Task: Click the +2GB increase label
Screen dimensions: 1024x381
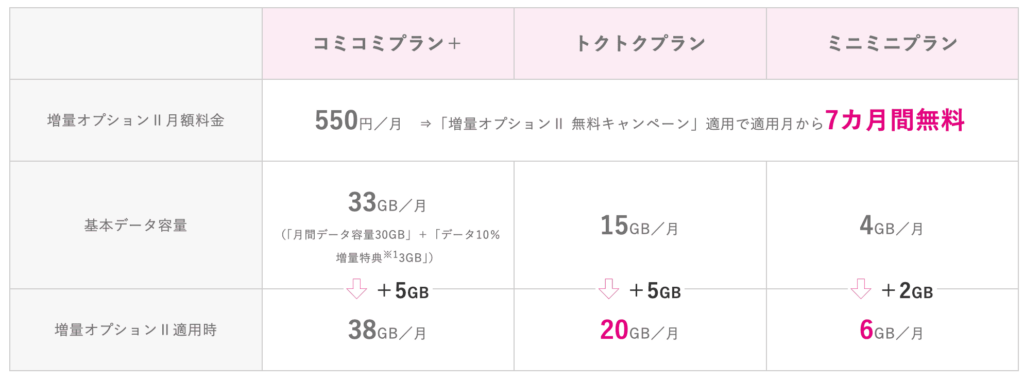Action: point(906,291)
